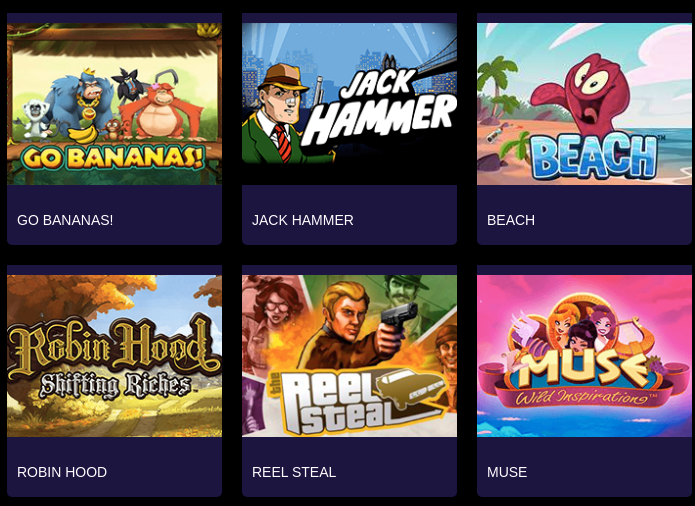Open the Robin Hood Shifting Riches thumbnail

114,356
